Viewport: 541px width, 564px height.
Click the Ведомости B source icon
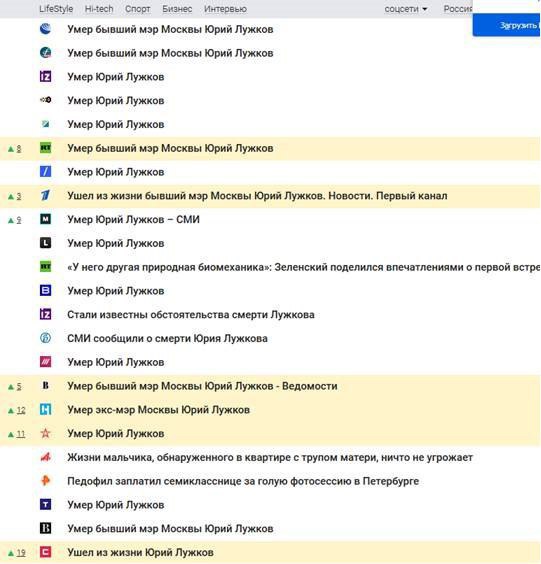click(x=45, y=386)
